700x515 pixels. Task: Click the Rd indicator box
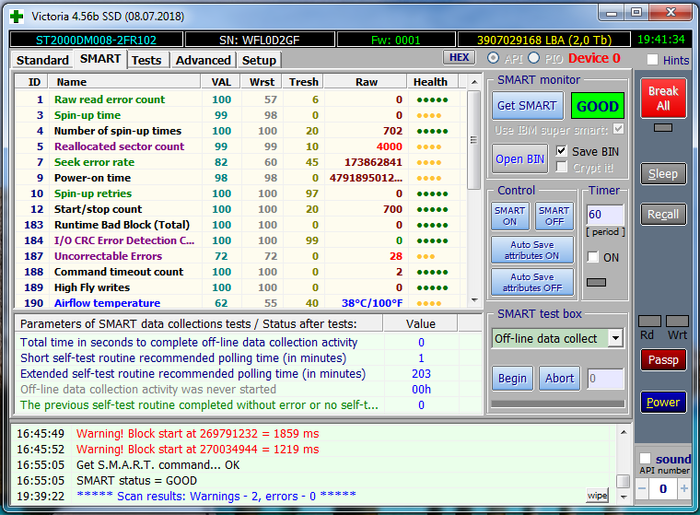click(650, 321)
